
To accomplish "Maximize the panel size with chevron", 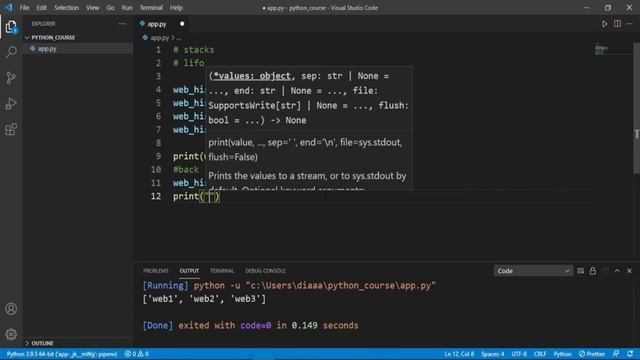I will click(x=617, y=271).
